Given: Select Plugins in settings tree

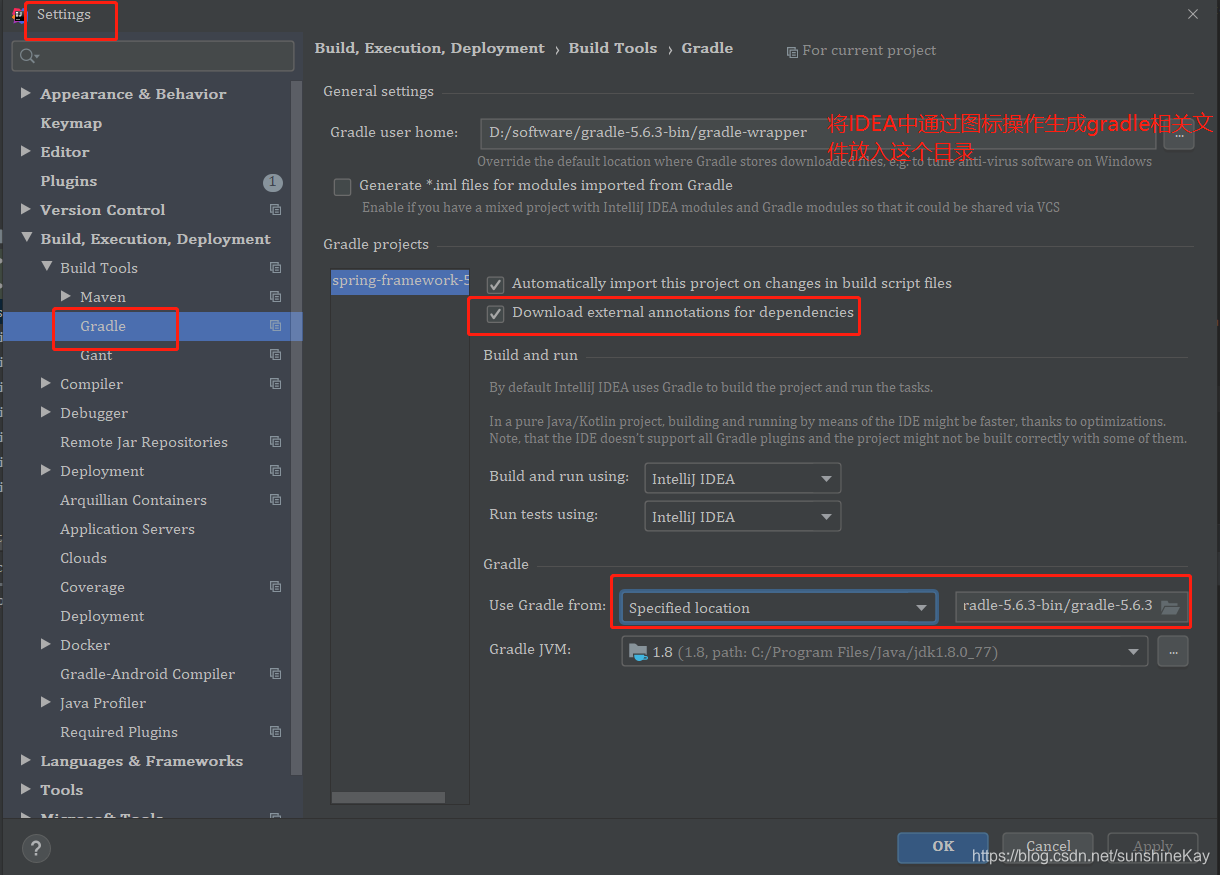Looking at the screenshot, I should [69, 181].
